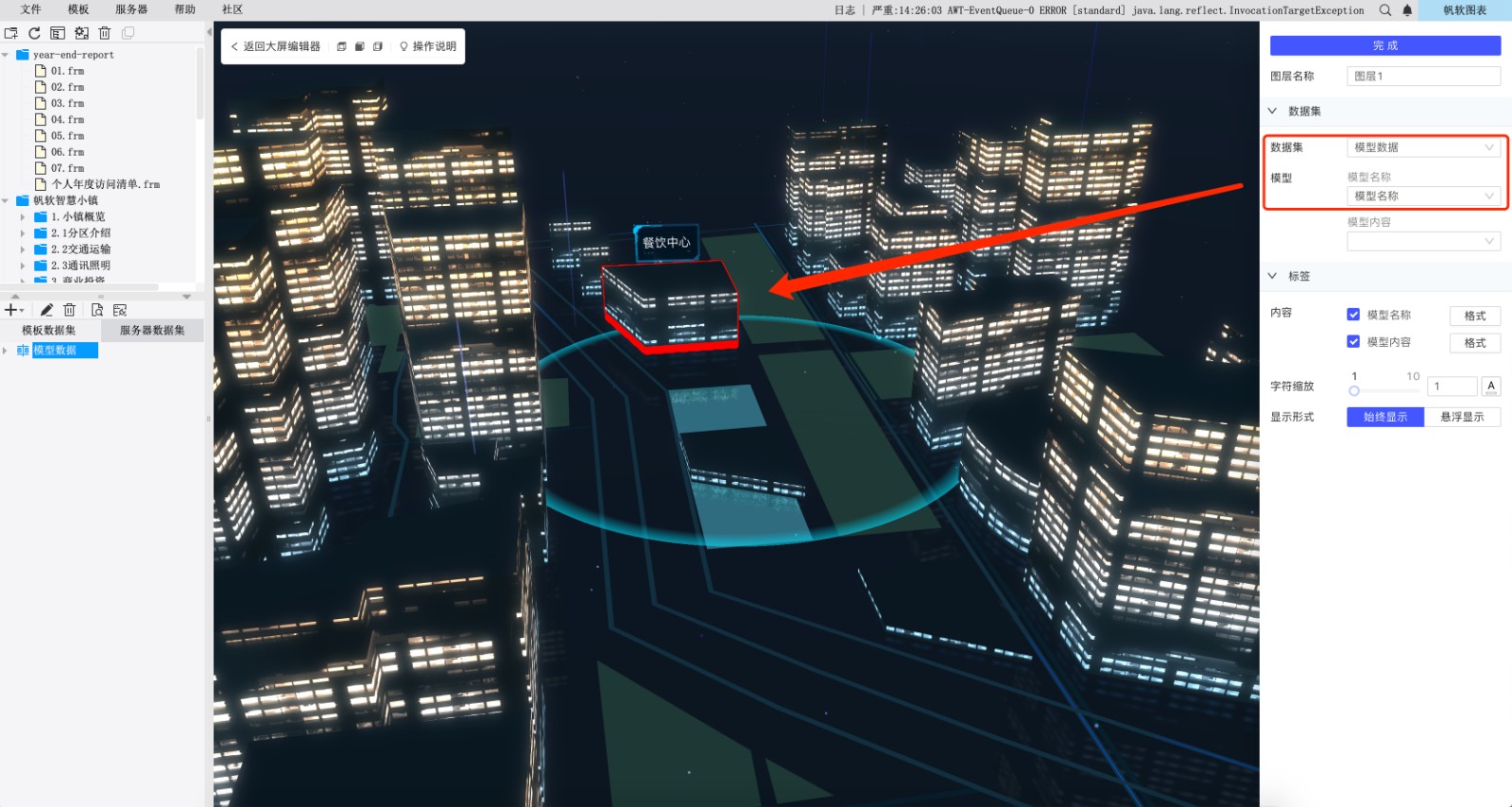The width and height of the screenshot is (1512, 807).
Task: Open the 文件 menu
Action: coord(31,9)
